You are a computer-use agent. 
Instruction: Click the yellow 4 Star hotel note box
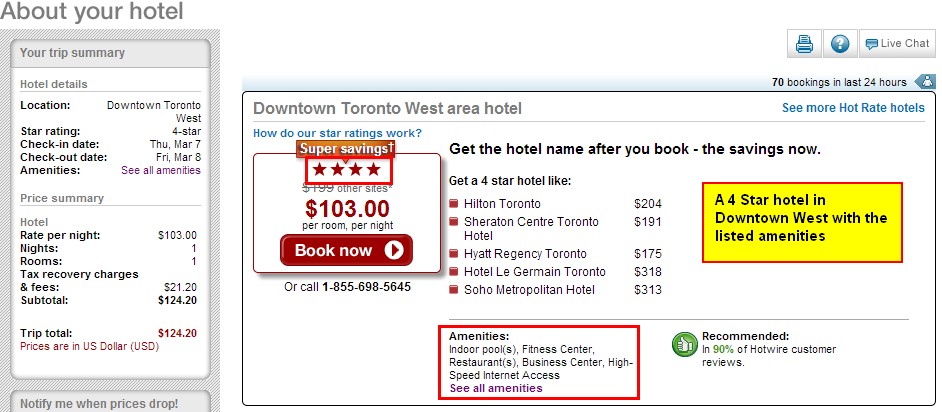pyautogui.click(x=802, y=222)
